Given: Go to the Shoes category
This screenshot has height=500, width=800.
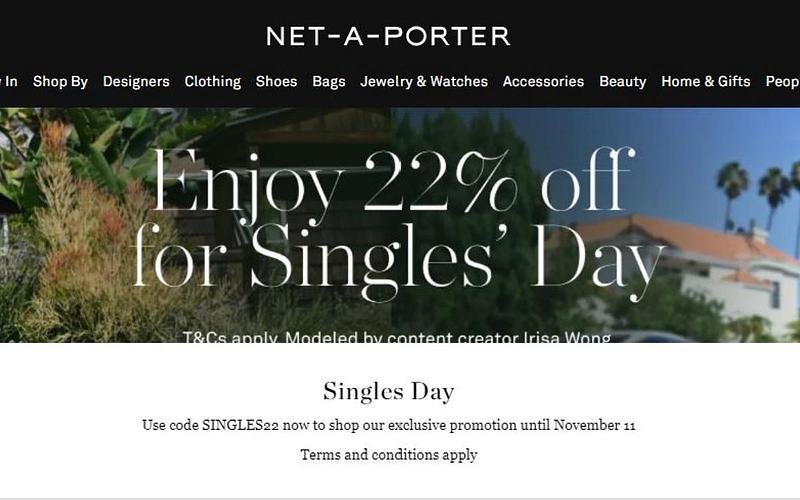Looking at the screenshot, I should pyautogui.click(x=276, y=82).
